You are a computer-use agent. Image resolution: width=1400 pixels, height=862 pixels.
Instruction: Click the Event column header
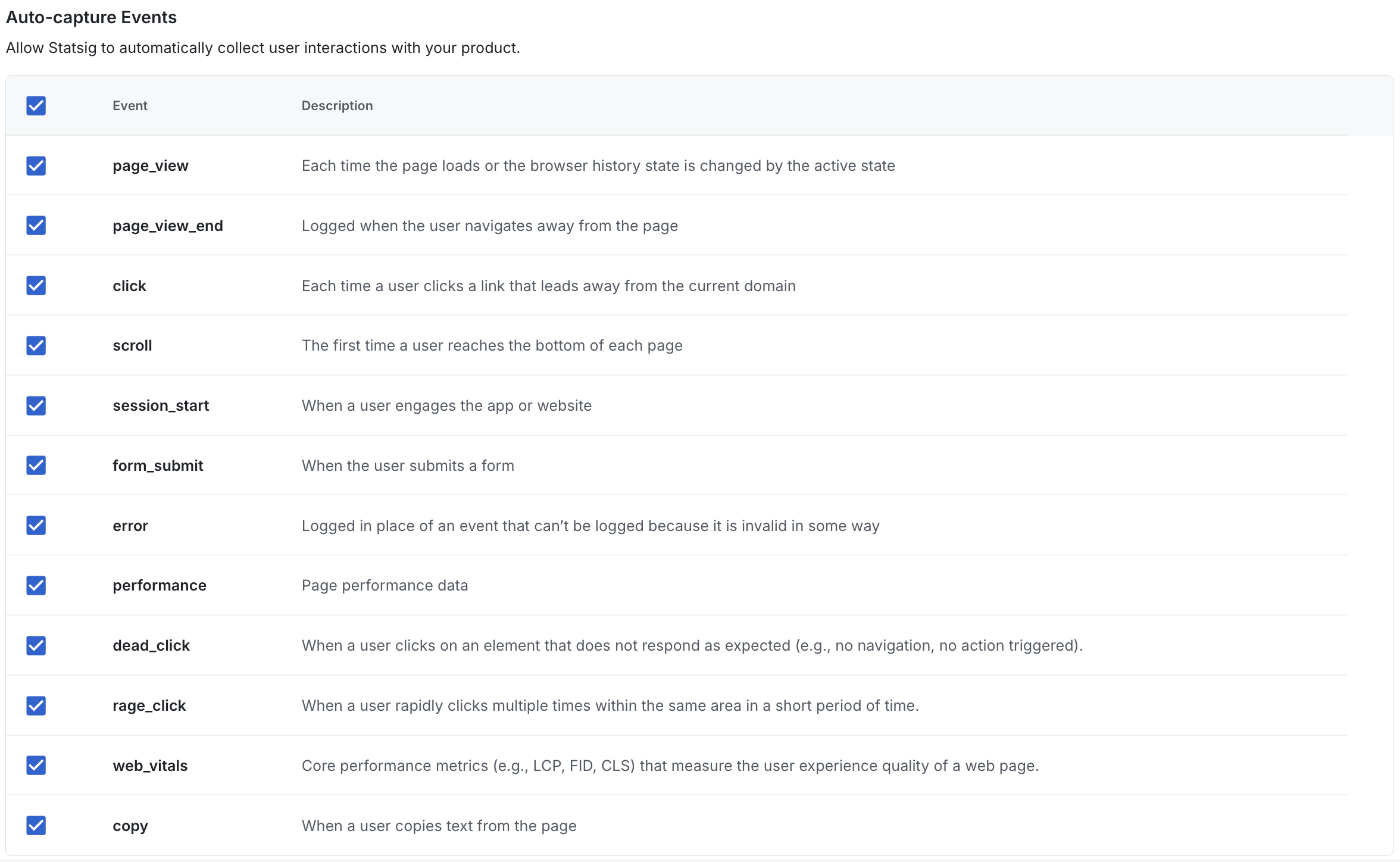[x=130, y=105]
